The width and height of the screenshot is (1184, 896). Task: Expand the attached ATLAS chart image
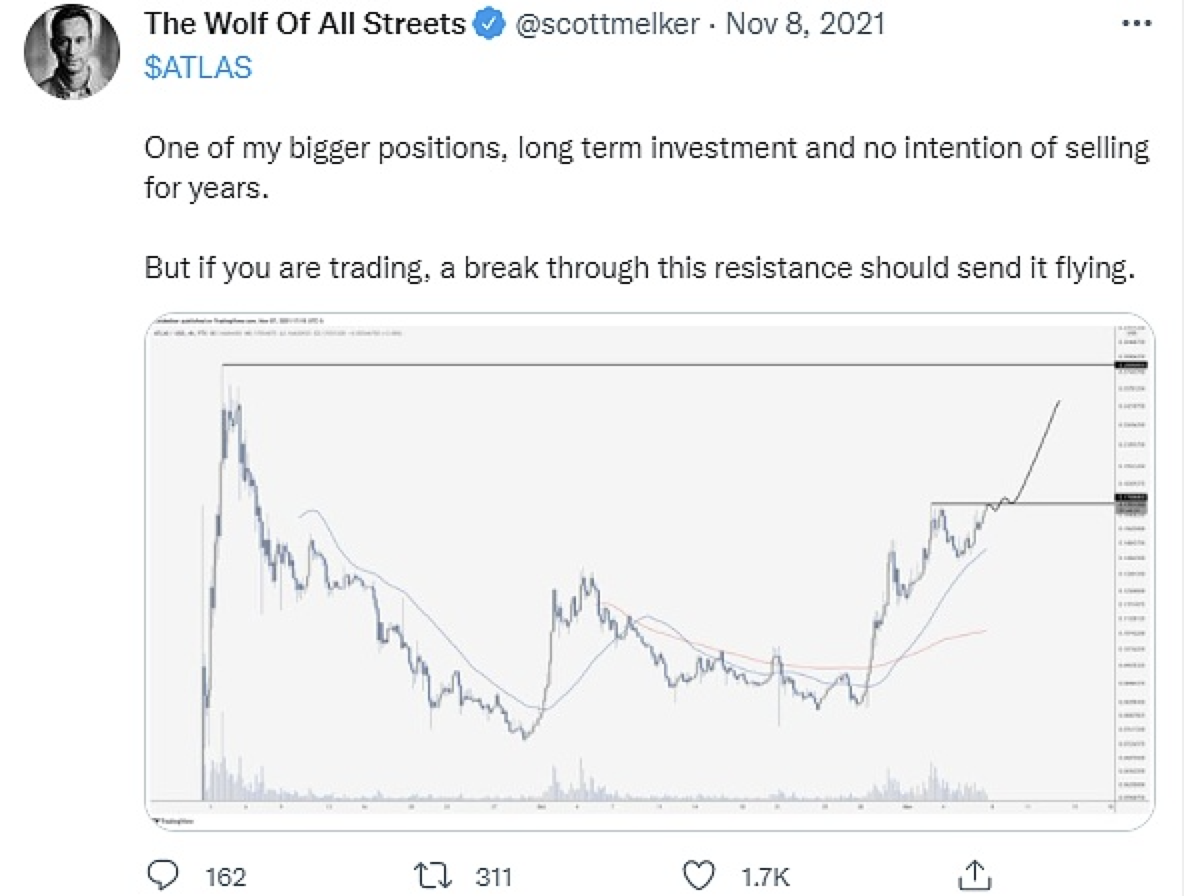[x=649, y=571]
